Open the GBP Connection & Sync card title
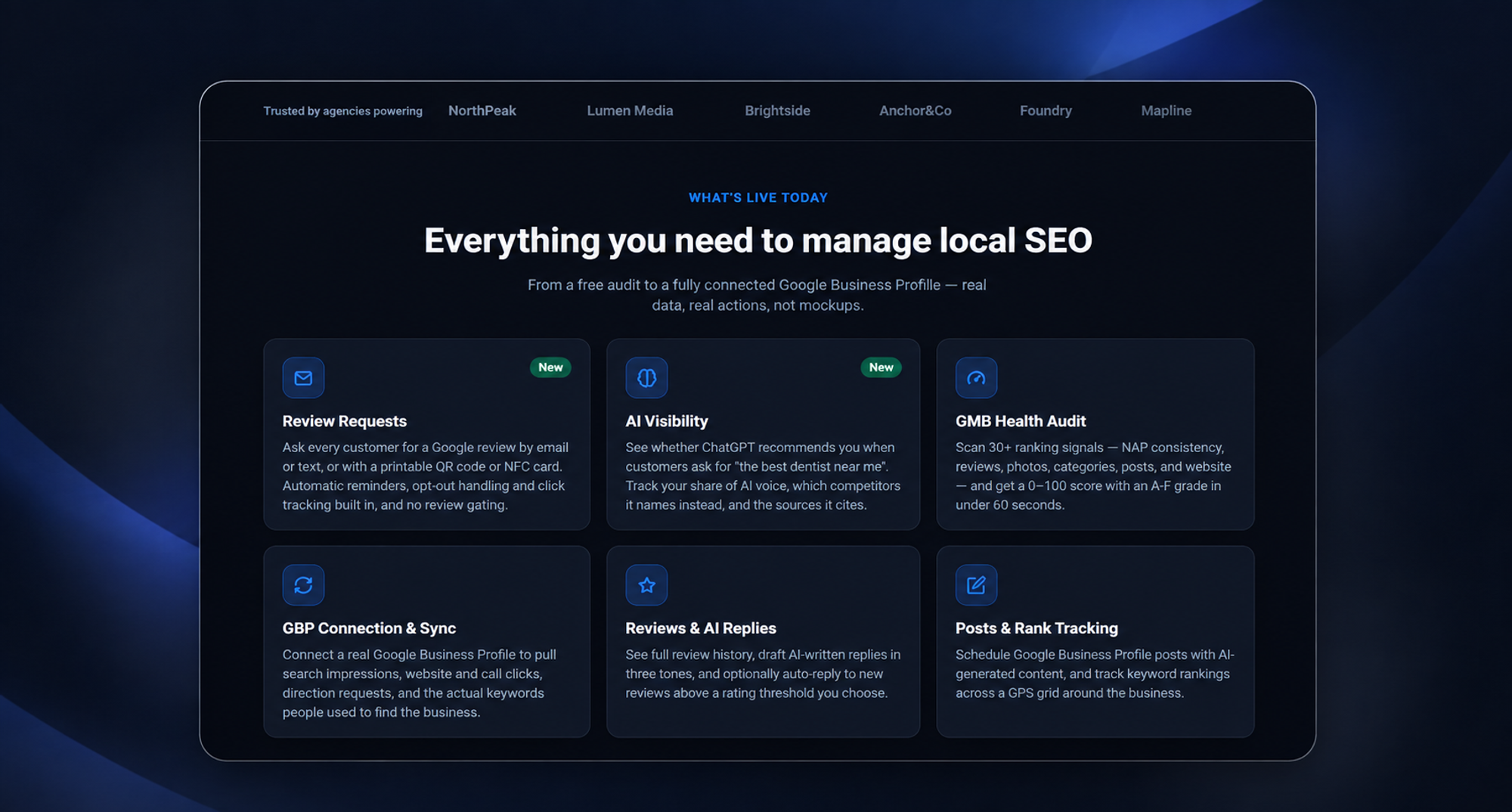This screenshot has height=812, width=1512. coord(369,628)
